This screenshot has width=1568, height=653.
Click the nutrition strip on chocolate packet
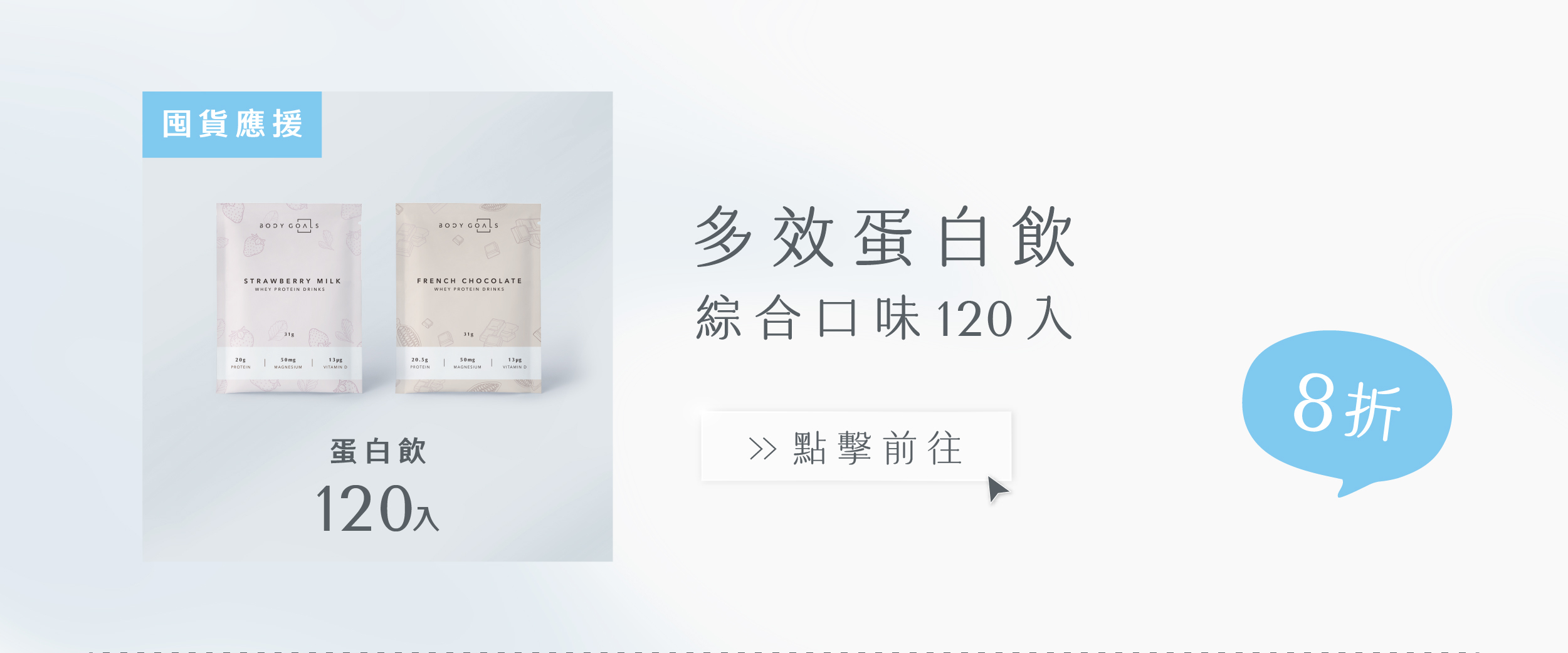(x=468, y=363)
